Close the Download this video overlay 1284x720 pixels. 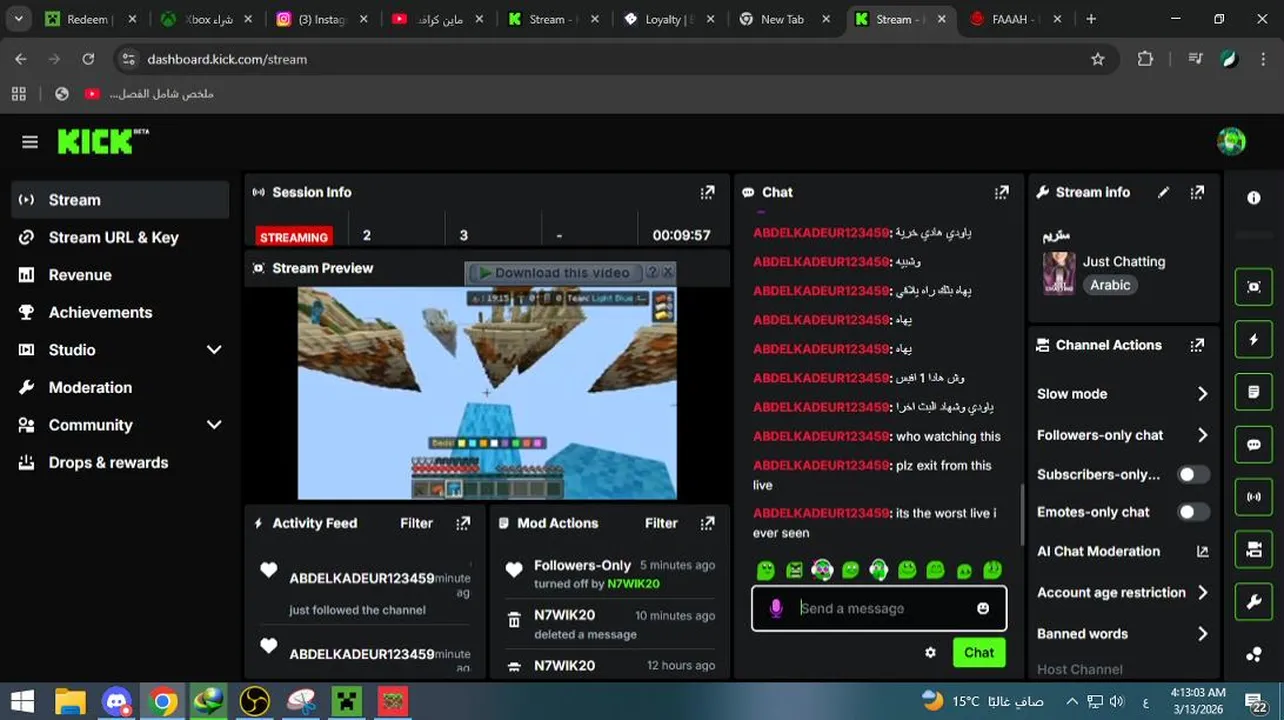point(668,272)
